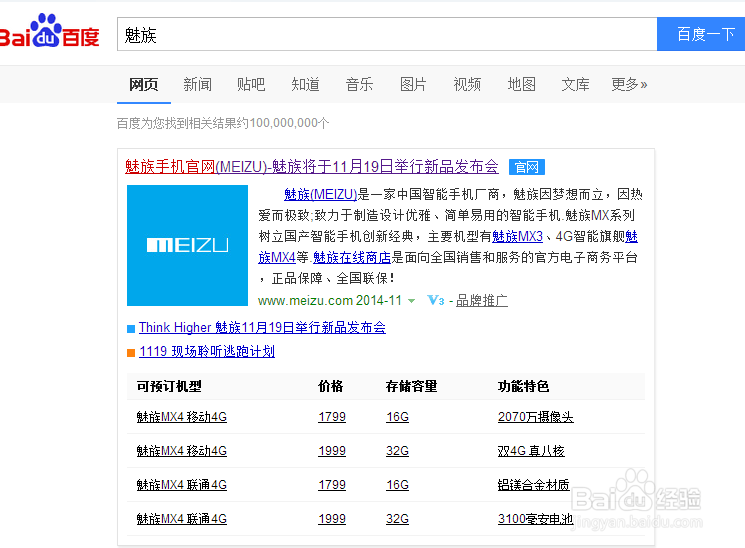
Task: Open the 2070万摄像头 feature link
Action: [535, 417]
